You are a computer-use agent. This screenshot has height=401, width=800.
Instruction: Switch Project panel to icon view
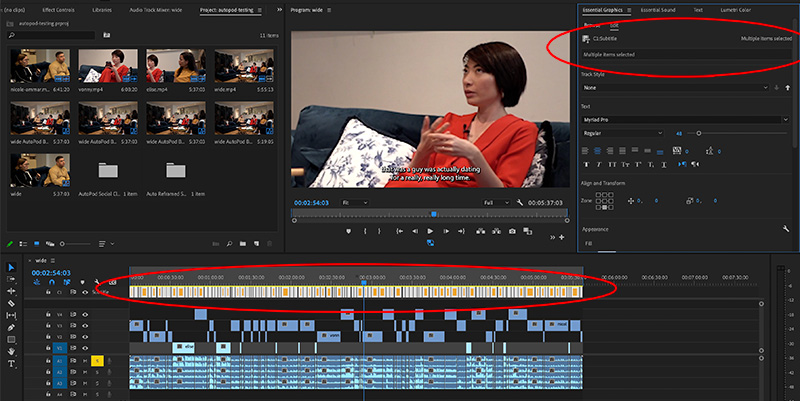[36, 244]
